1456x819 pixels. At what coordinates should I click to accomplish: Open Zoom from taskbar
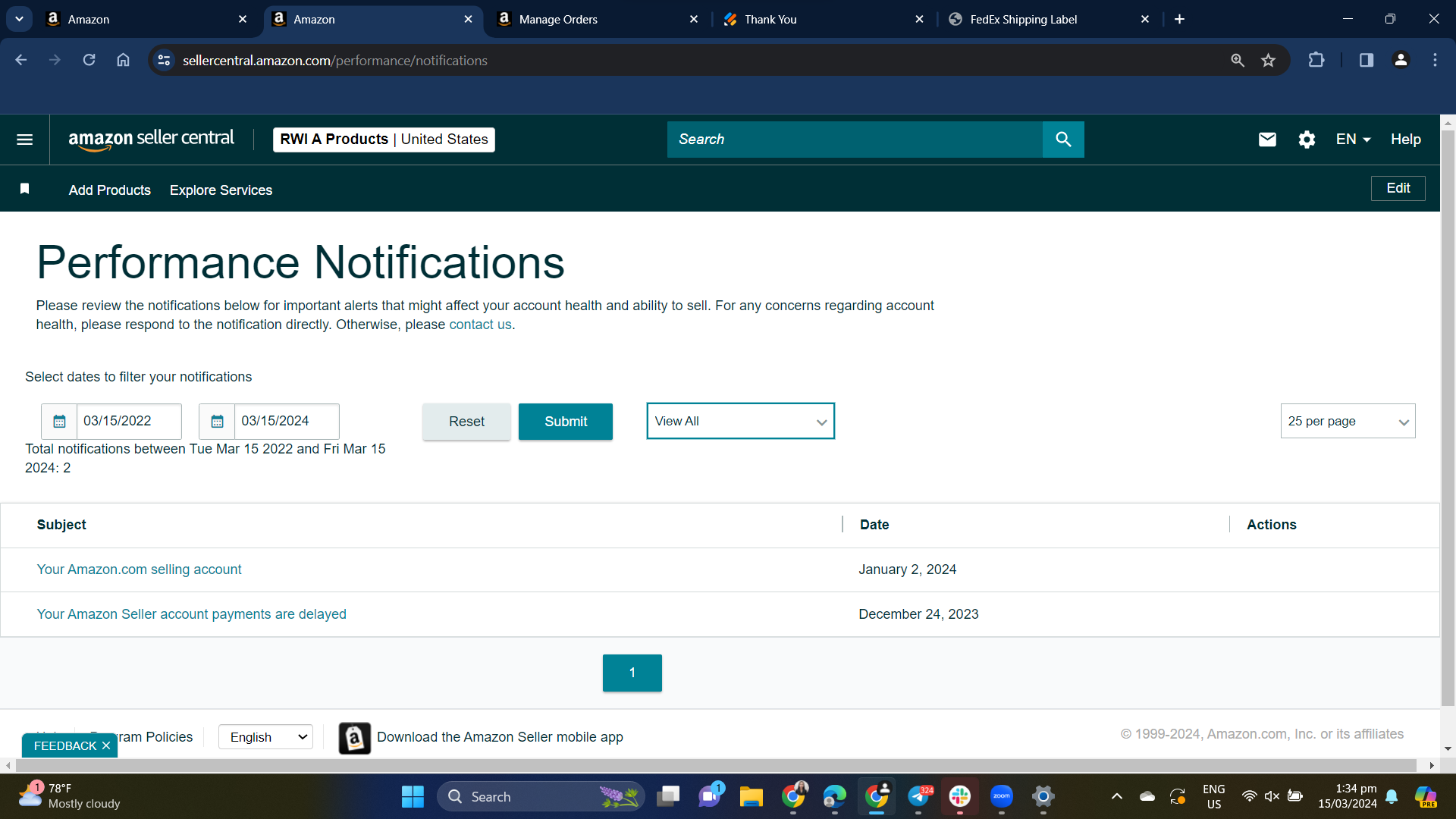point(1002,796)
